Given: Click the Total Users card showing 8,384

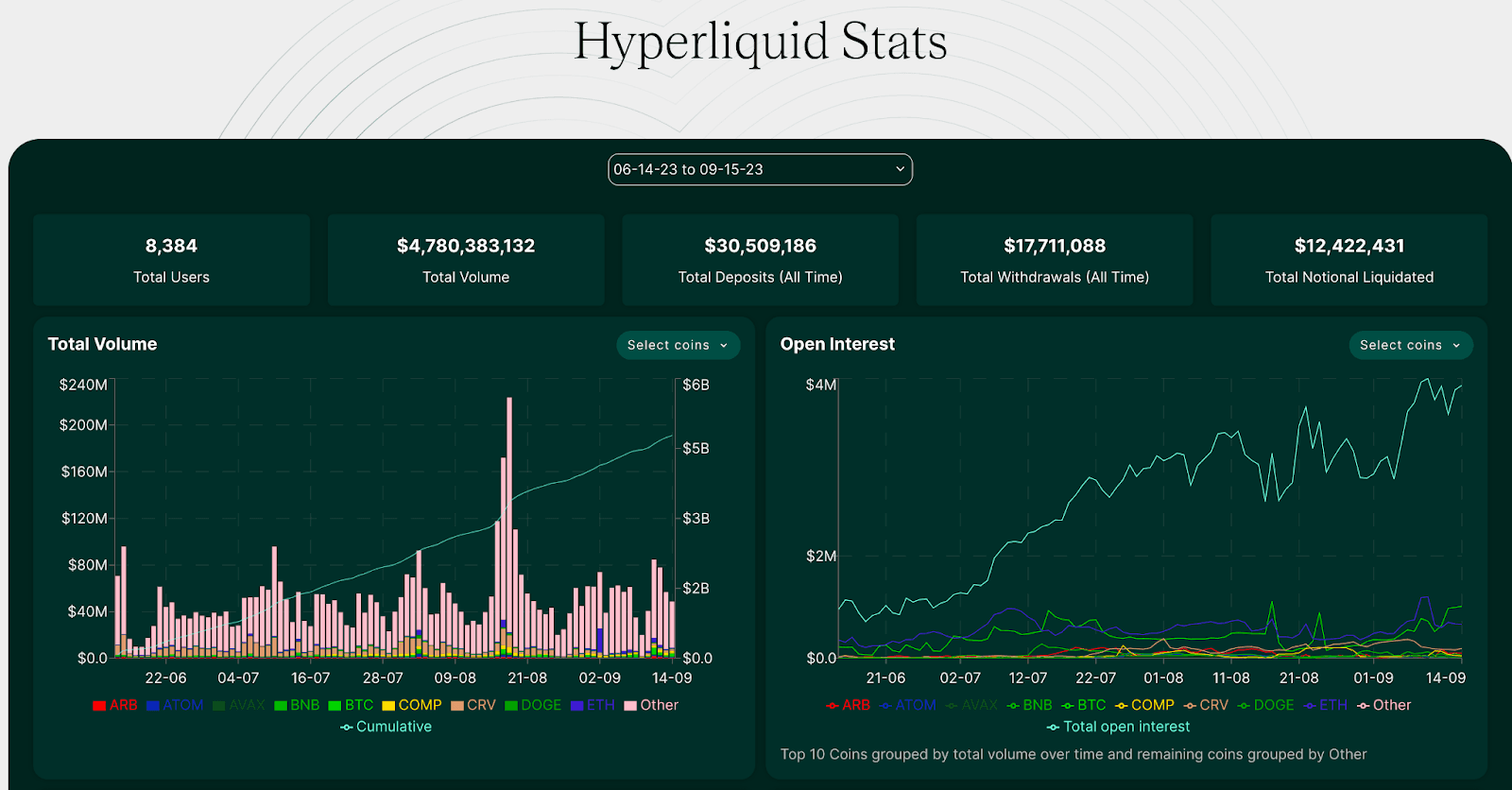Looking at the screenshot, I should (171, 260).
